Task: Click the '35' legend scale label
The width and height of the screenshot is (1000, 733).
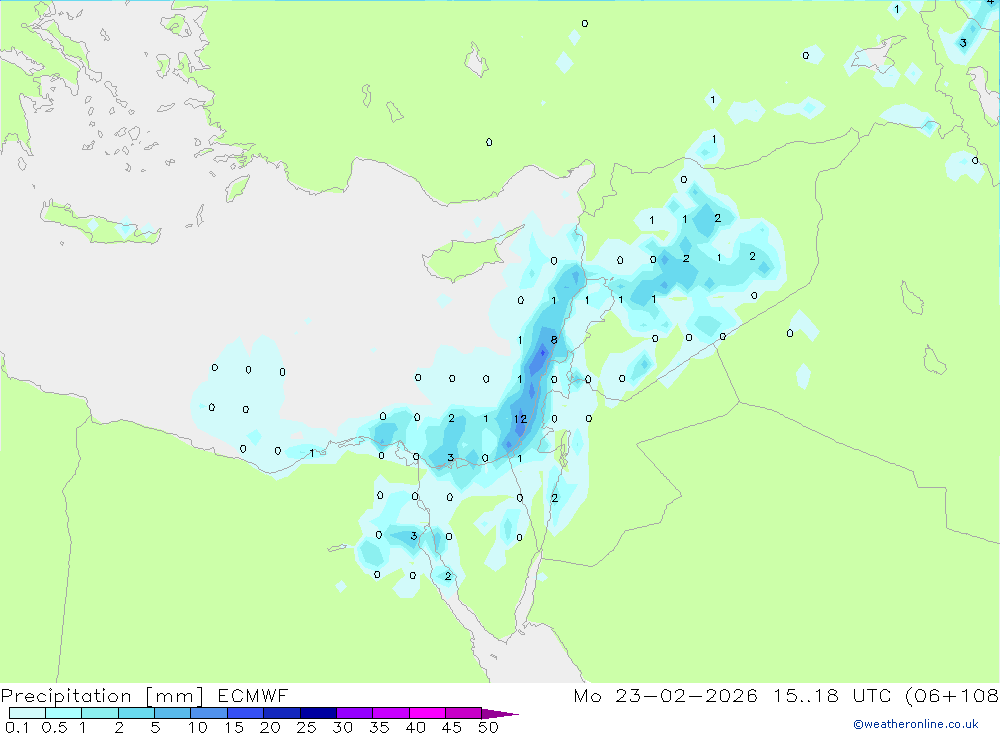Action: [379, 727]
